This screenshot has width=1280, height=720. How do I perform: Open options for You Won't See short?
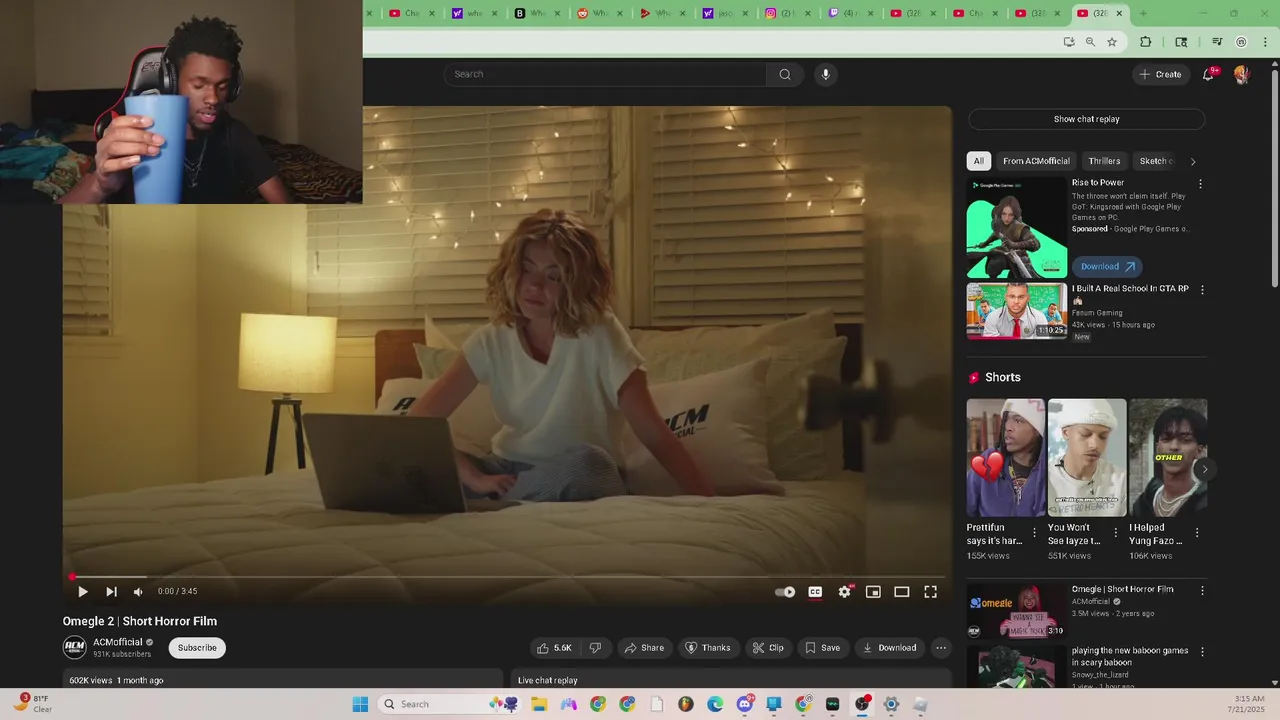coord(1116,533)
